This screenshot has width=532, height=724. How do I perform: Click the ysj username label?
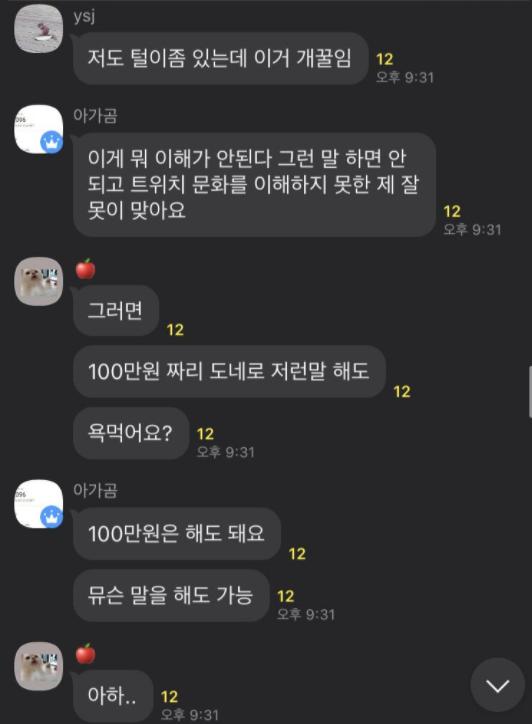point(84,17)
